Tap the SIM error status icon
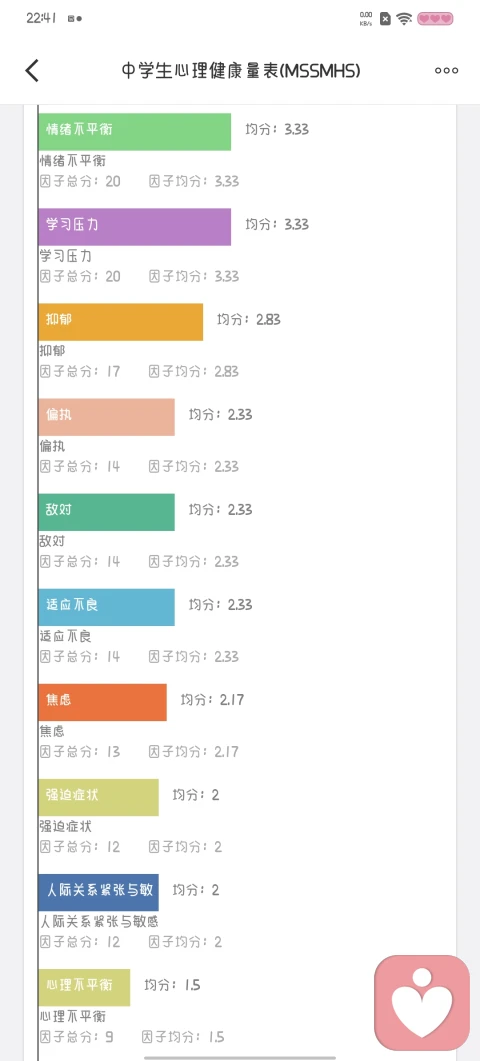 point(385,18)
